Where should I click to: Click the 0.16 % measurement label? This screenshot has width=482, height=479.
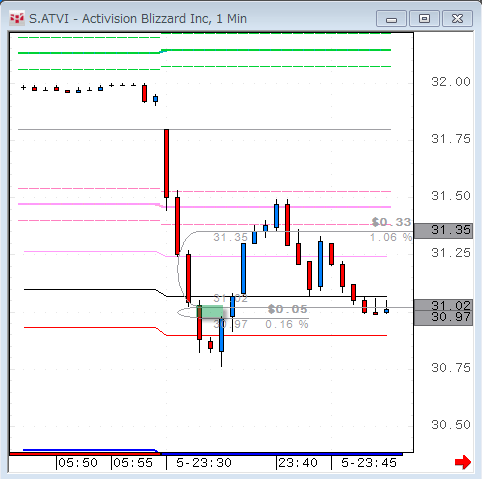[x=287, y=324]
